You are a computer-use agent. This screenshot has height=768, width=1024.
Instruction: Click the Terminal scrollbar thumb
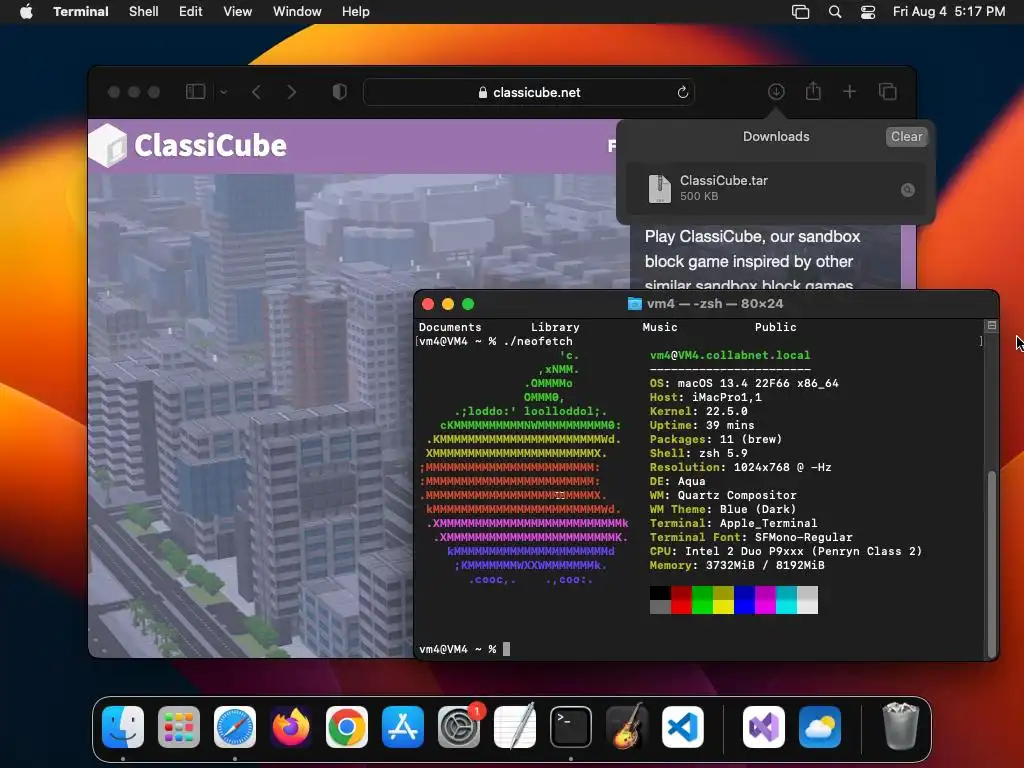point(991,563)
